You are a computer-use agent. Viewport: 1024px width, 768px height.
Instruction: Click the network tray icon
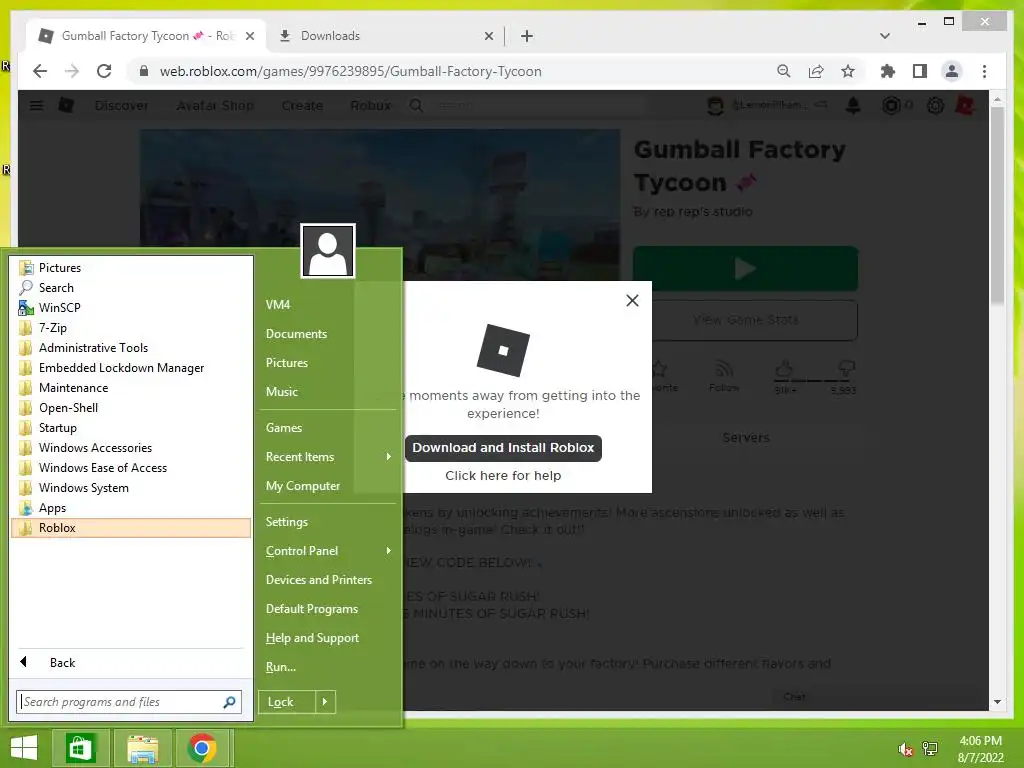(930, 749)
